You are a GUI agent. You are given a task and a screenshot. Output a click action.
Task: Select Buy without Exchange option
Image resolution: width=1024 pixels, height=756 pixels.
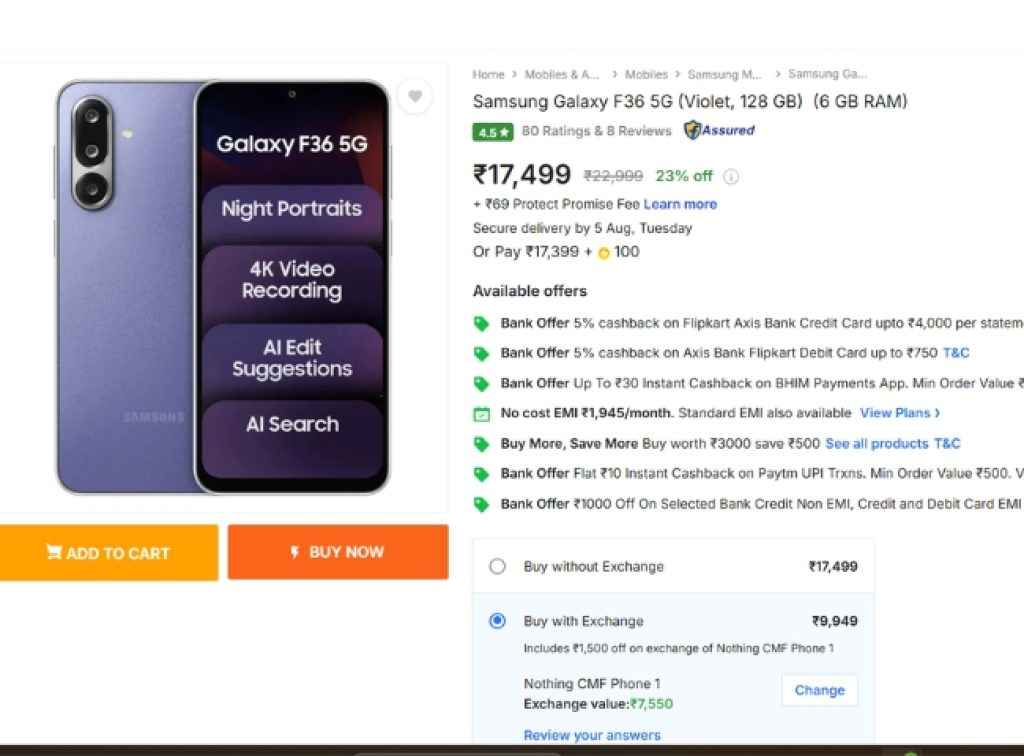point(497,566)
